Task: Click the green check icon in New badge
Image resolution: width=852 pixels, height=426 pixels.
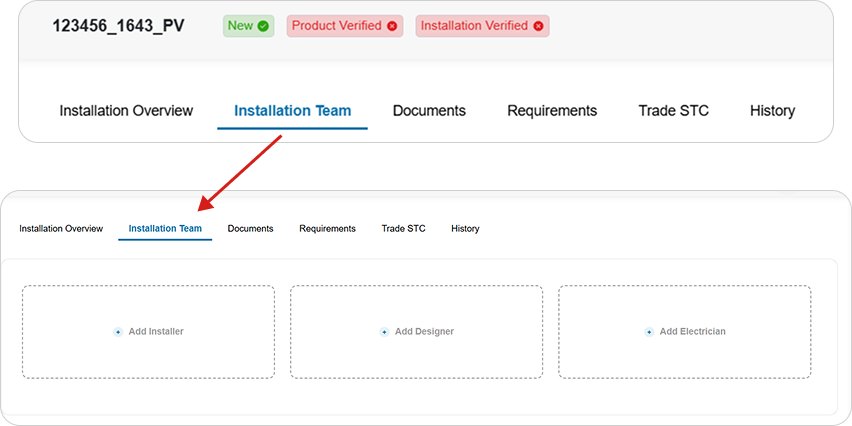Action: (x=263, y=26)
